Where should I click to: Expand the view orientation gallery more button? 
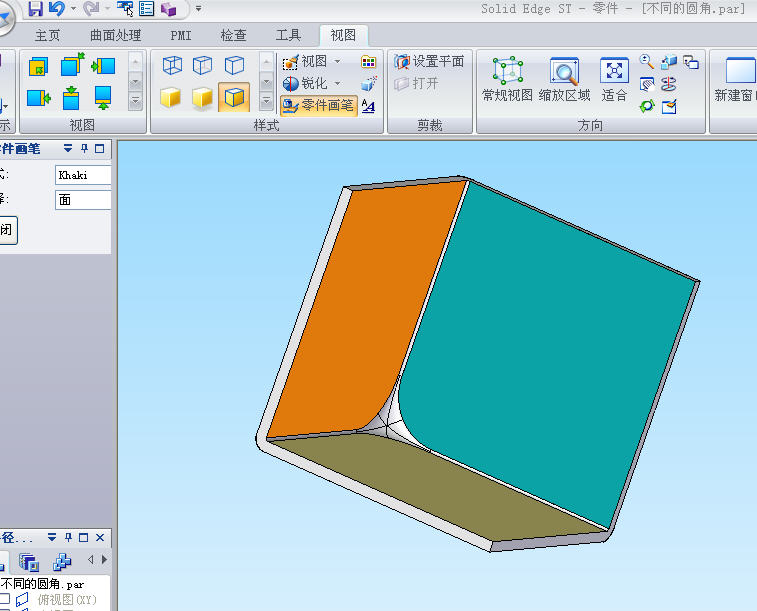click(x=136, y=101)
